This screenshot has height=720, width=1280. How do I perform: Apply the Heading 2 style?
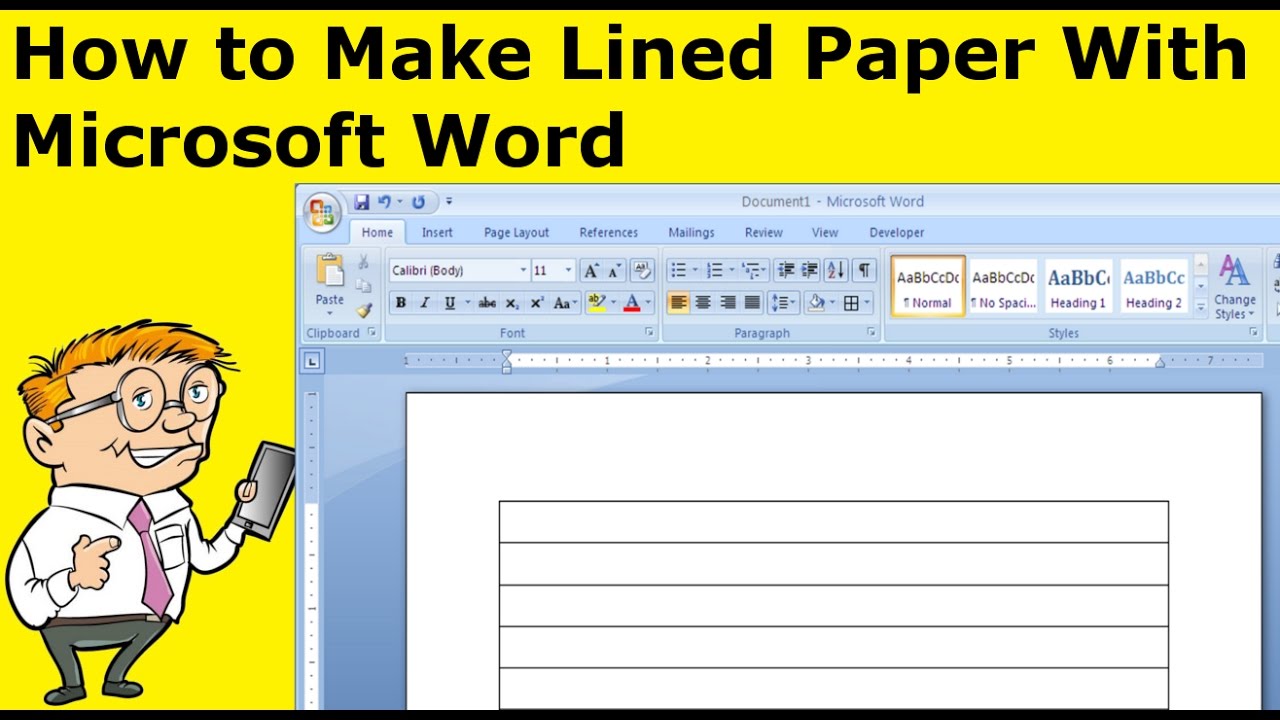click(x=1153, y=288)
